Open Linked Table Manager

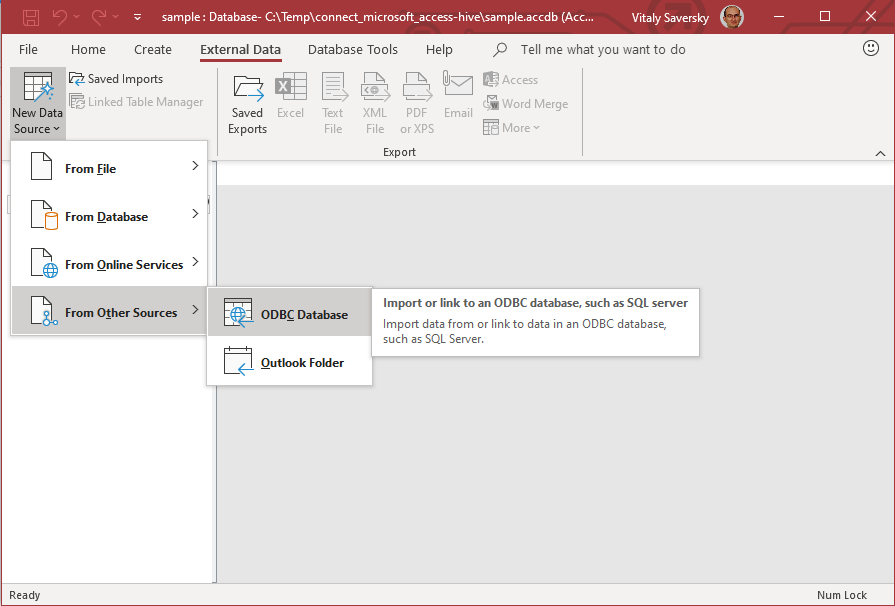[136, 102]
